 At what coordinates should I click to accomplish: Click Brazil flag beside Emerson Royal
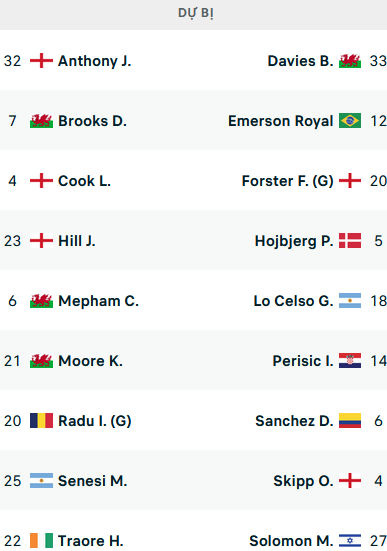[x=350, y=121]
